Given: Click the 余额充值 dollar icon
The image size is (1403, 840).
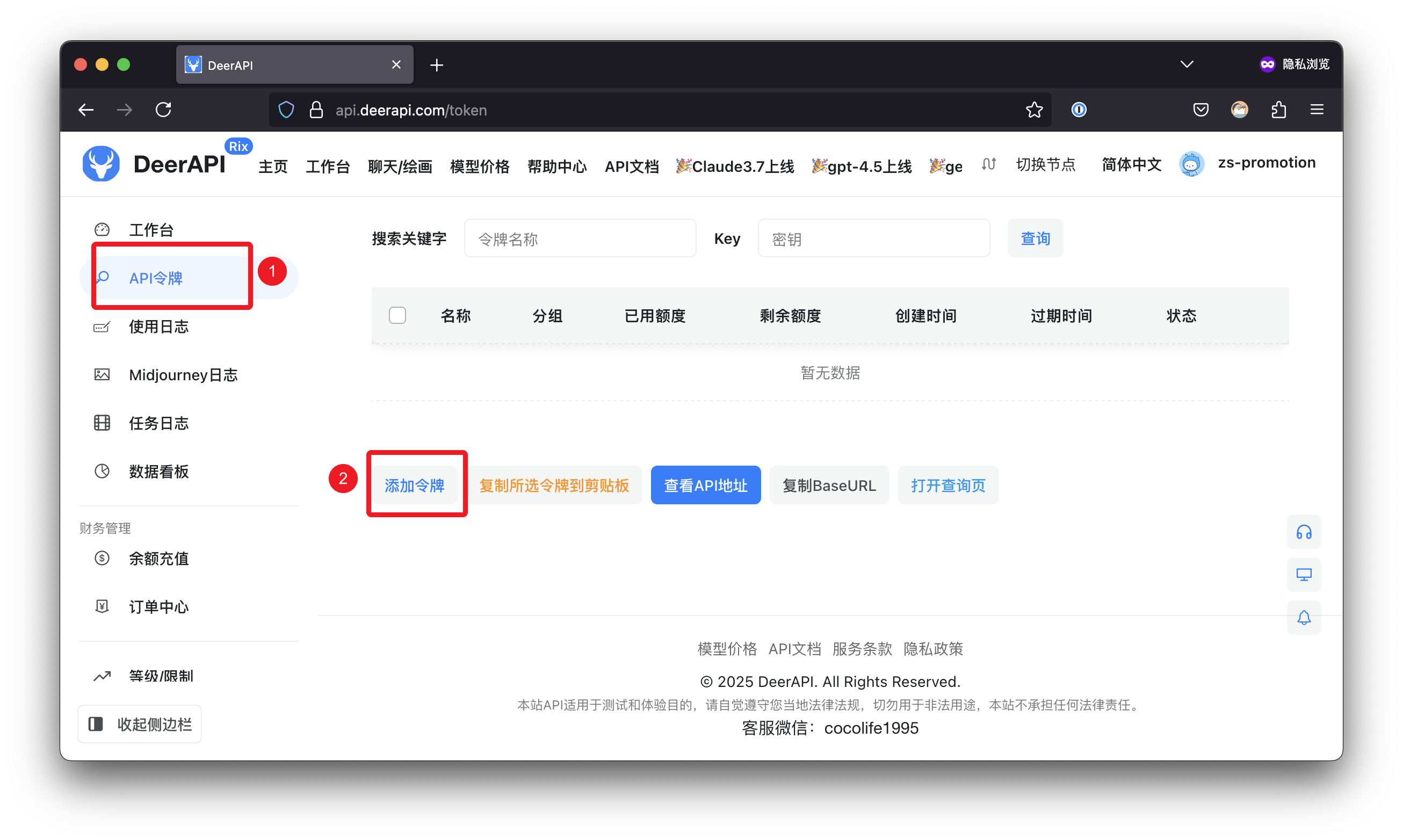Looking at the screenshot, I should (102, 559).
